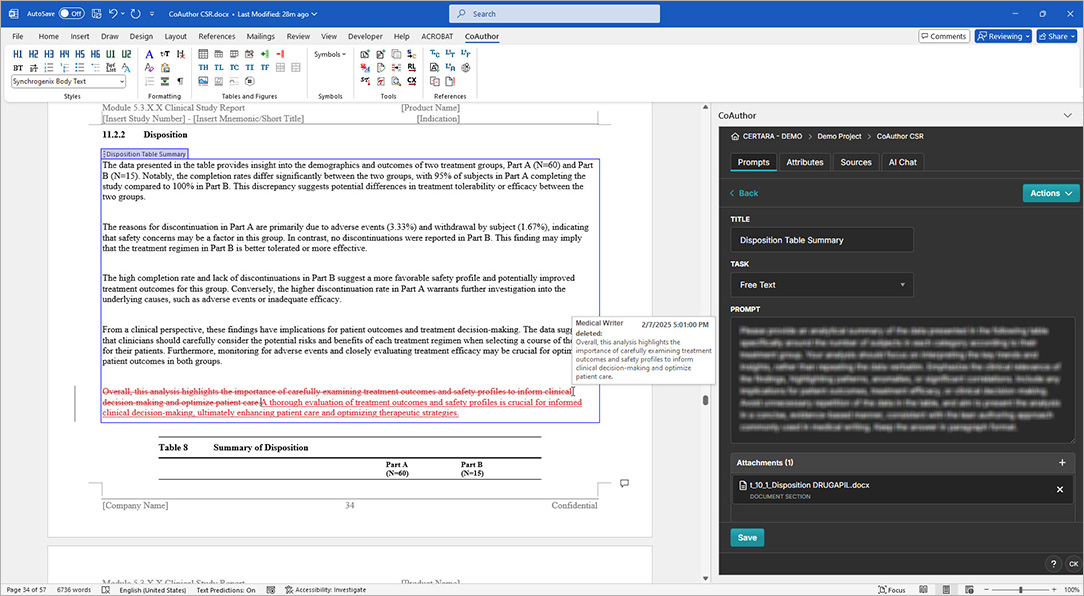Image resolution: width=1084 pixels, height=596 pixels.
Task: Click the large blue A formatting icon
Action: 149,54
